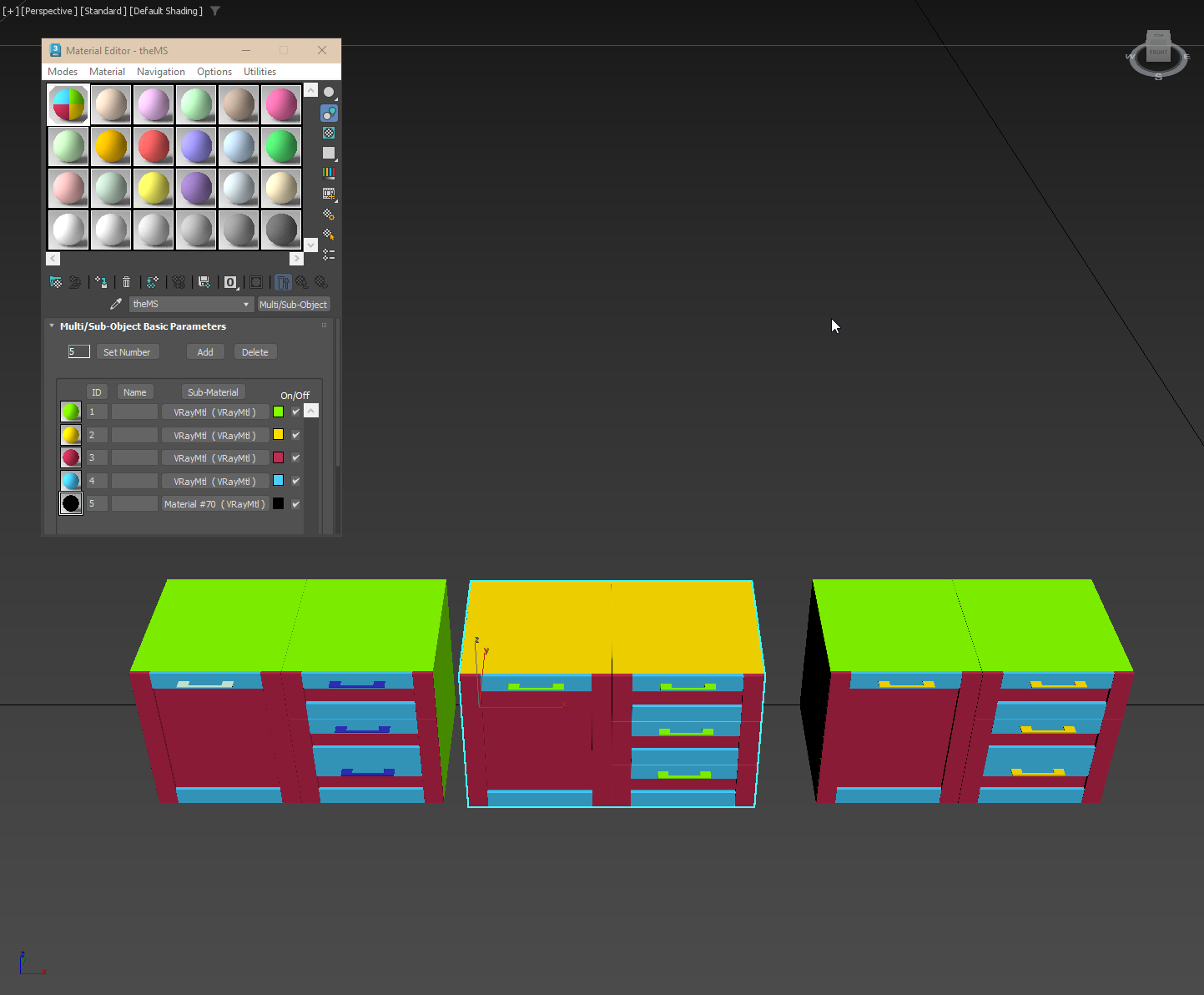Select the multi-color theMS sample slot
This screenshot has height=995, width=1204.
click(68, 104)
